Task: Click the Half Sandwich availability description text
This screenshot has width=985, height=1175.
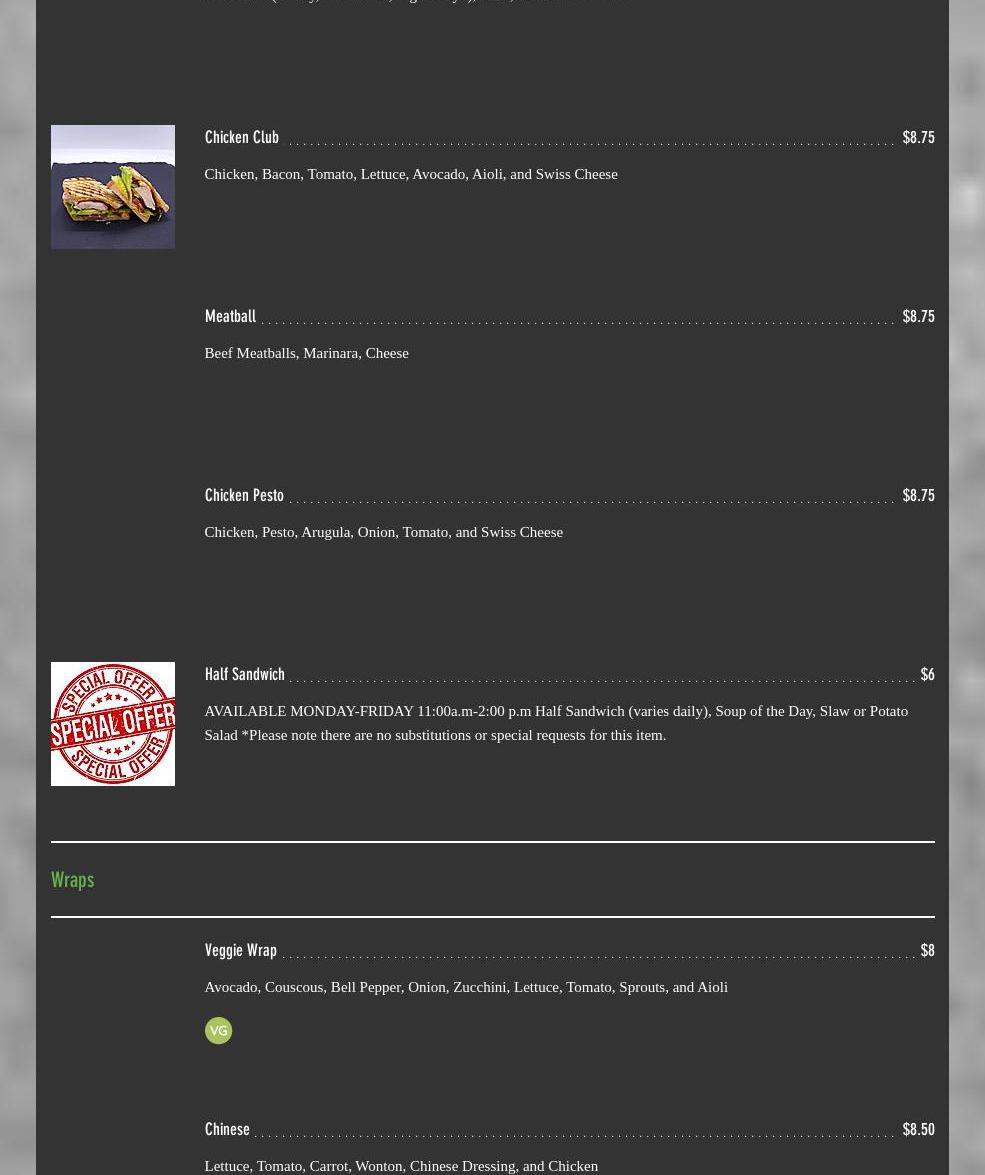Action: pos(556,723)
